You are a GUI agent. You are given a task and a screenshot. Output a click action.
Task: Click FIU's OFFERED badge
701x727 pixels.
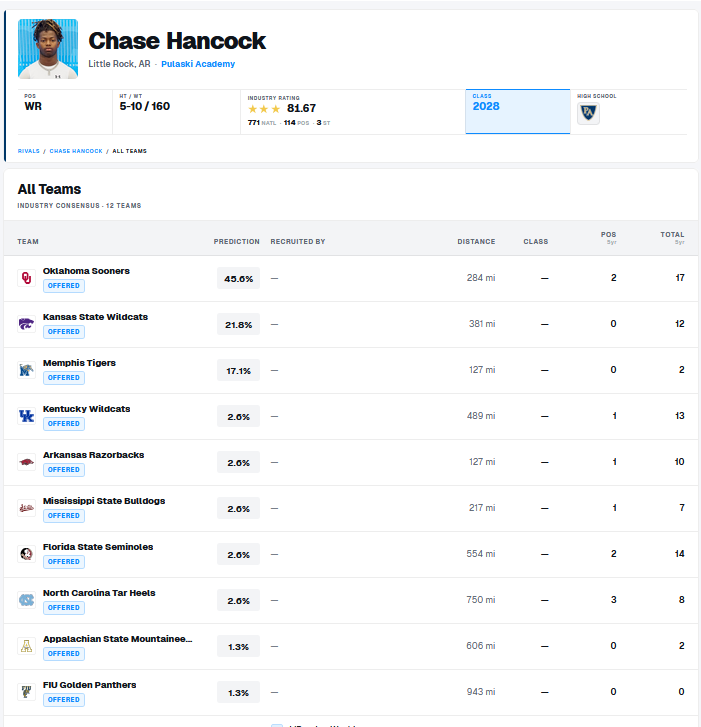pyautogui.click(x=64, y=699)
